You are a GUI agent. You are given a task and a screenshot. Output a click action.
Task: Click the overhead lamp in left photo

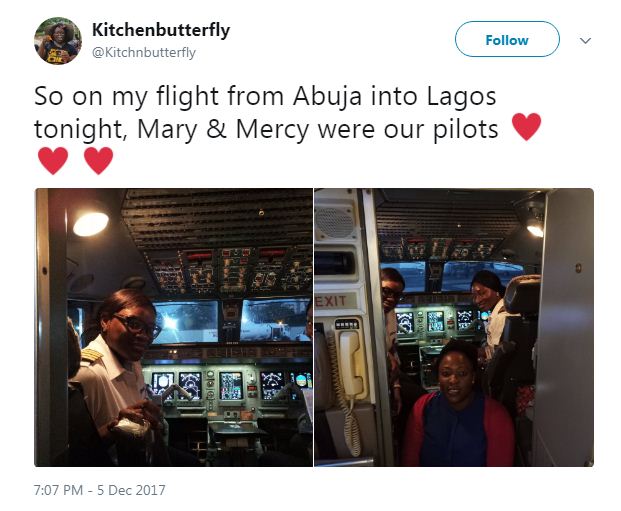point(91,223)
